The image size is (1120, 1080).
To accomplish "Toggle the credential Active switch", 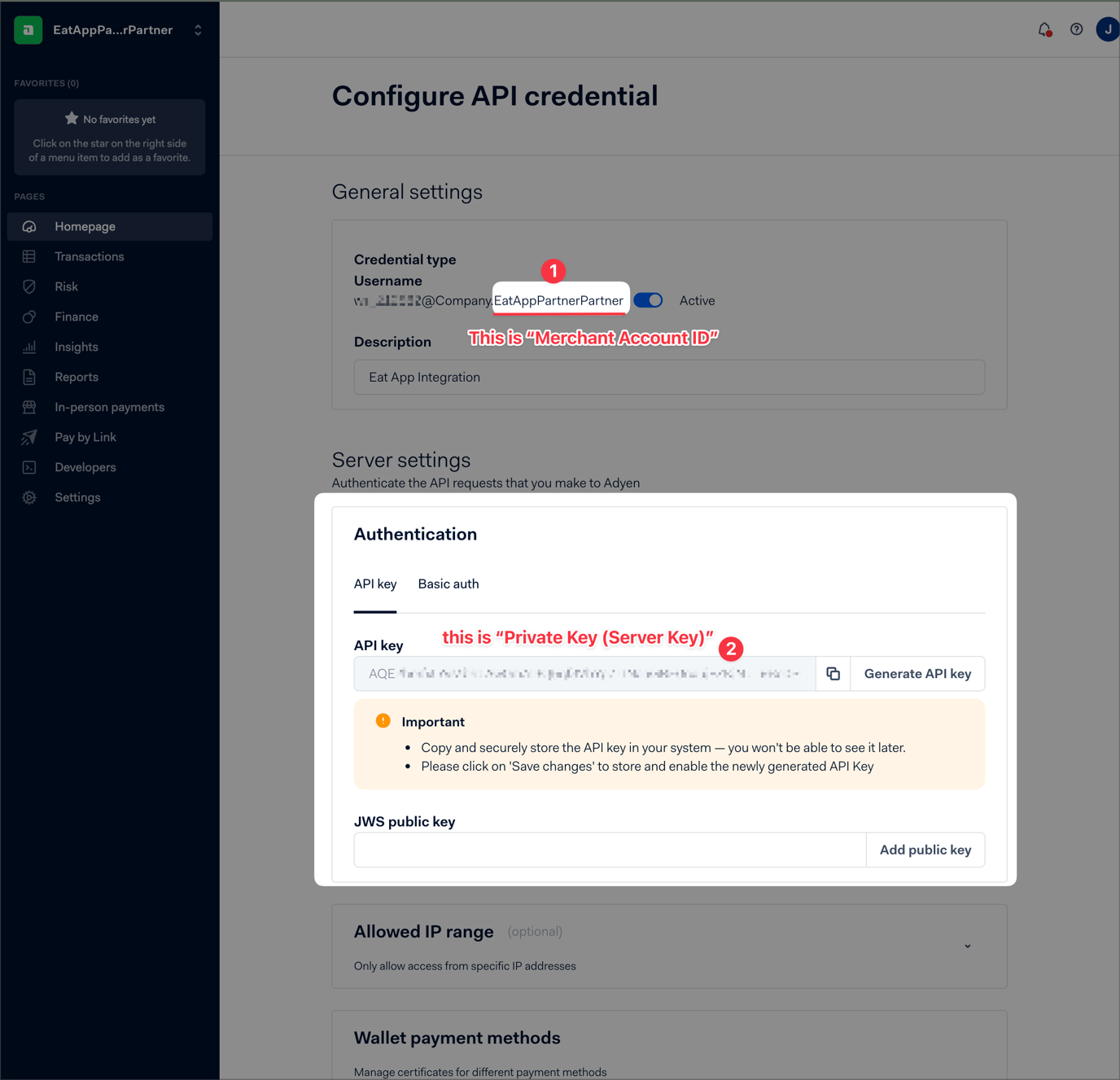I will 648,300.
